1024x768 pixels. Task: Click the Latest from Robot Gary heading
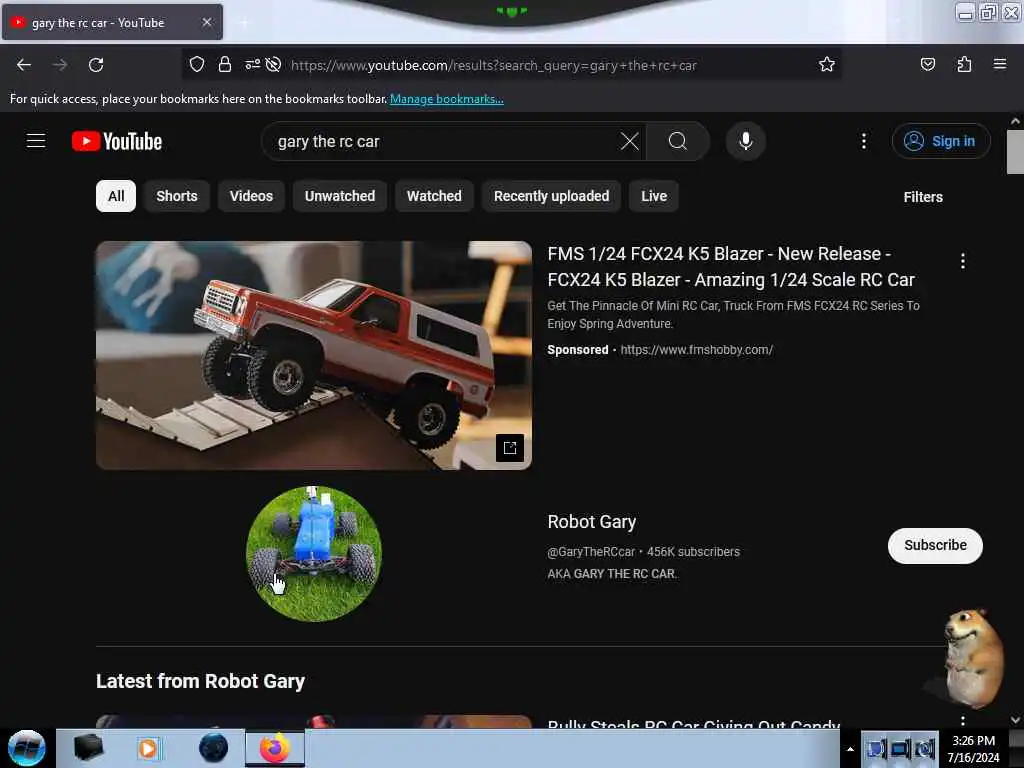200,681
